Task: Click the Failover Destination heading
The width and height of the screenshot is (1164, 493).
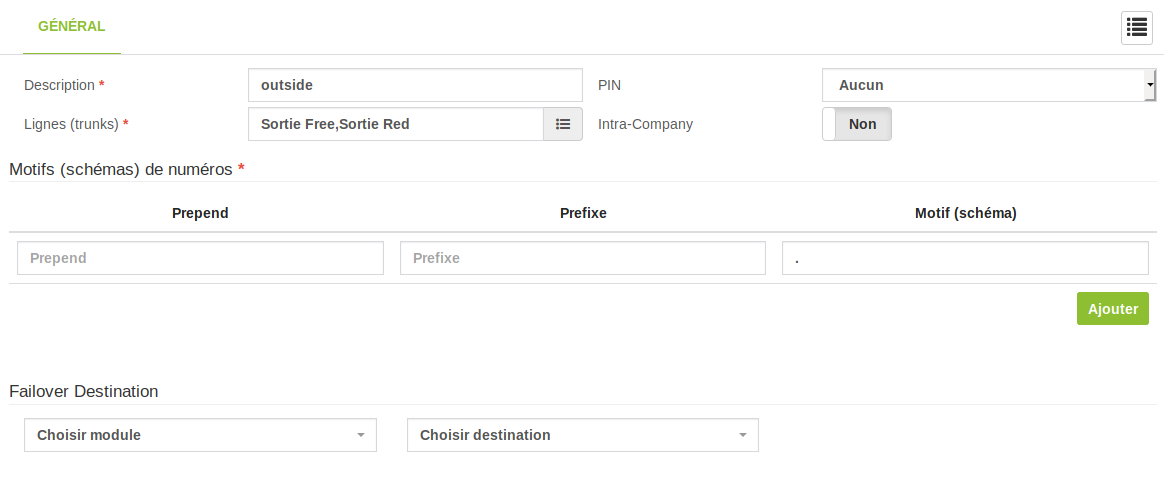Action: click(x=84, y=391)
